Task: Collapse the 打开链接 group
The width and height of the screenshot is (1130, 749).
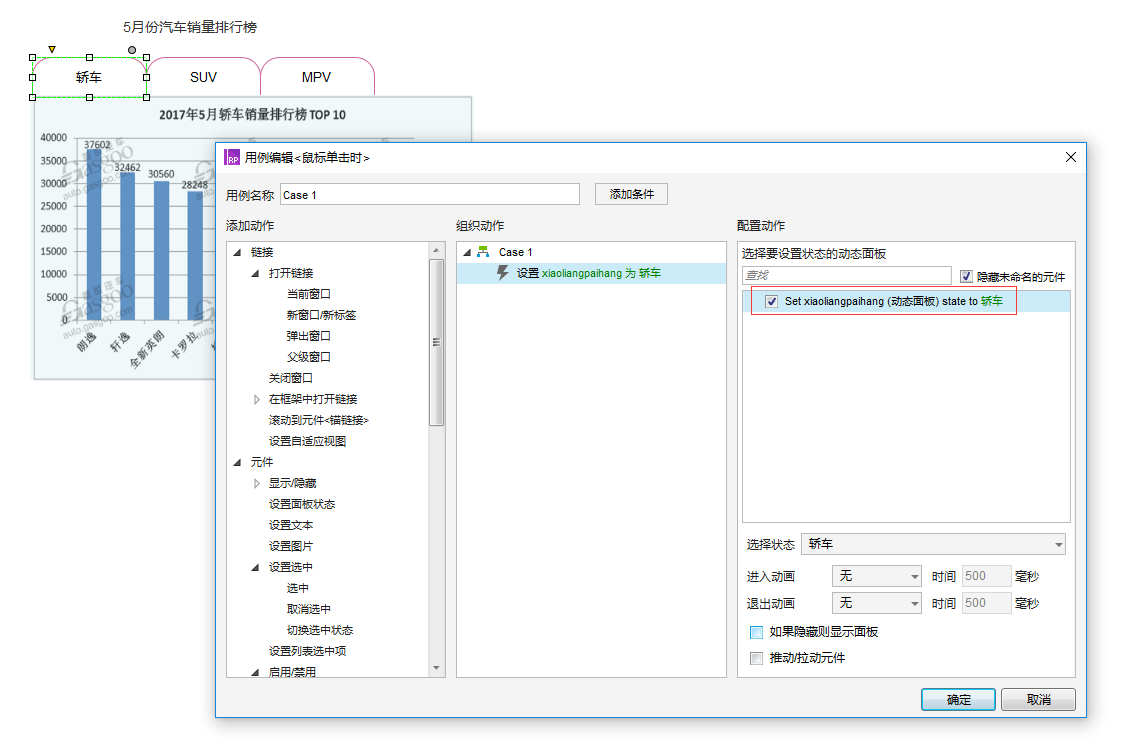Action: click(x=255, y=273)
